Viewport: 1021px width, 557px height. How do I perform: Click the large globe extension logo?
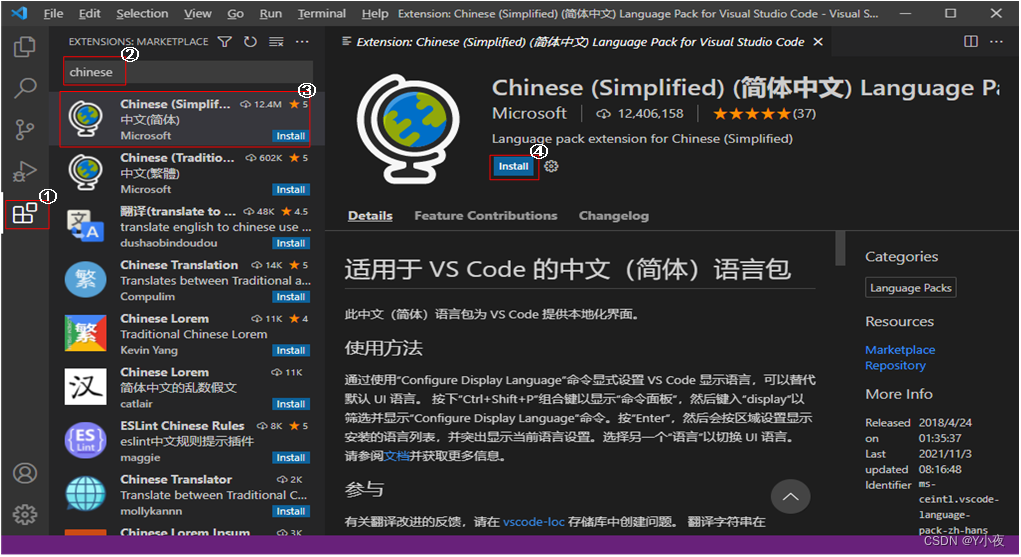(x=408, y=128)
